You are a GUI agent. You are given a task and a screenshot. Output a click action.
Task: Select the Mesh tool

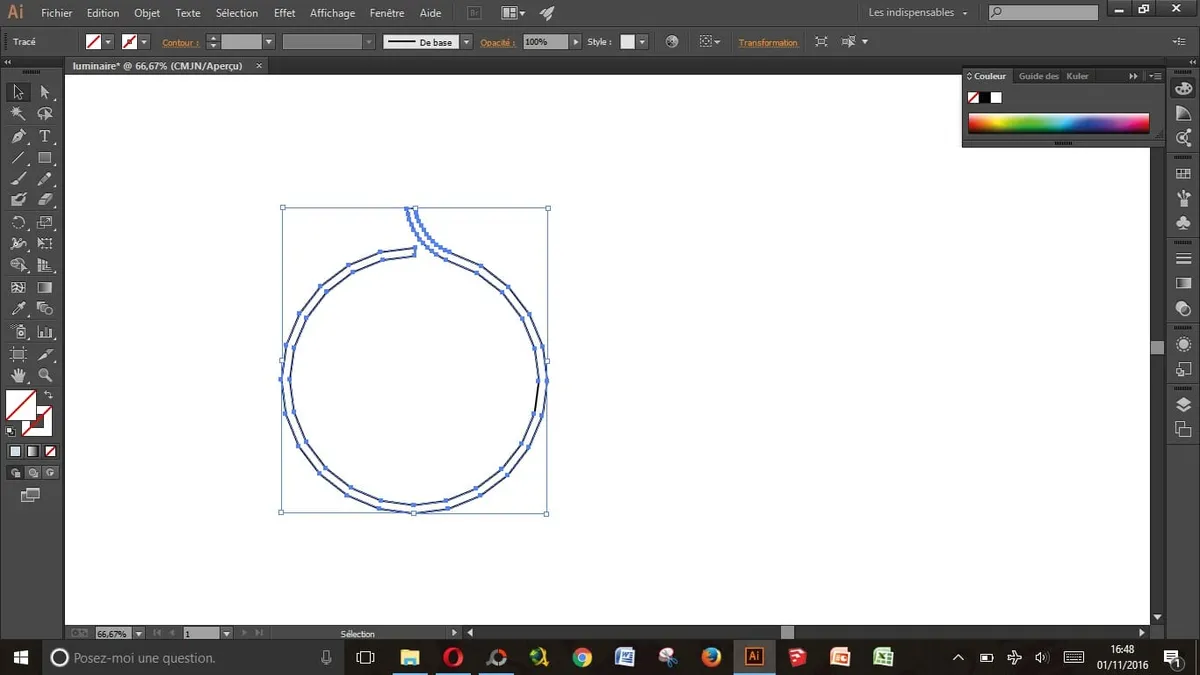point(19,288)
